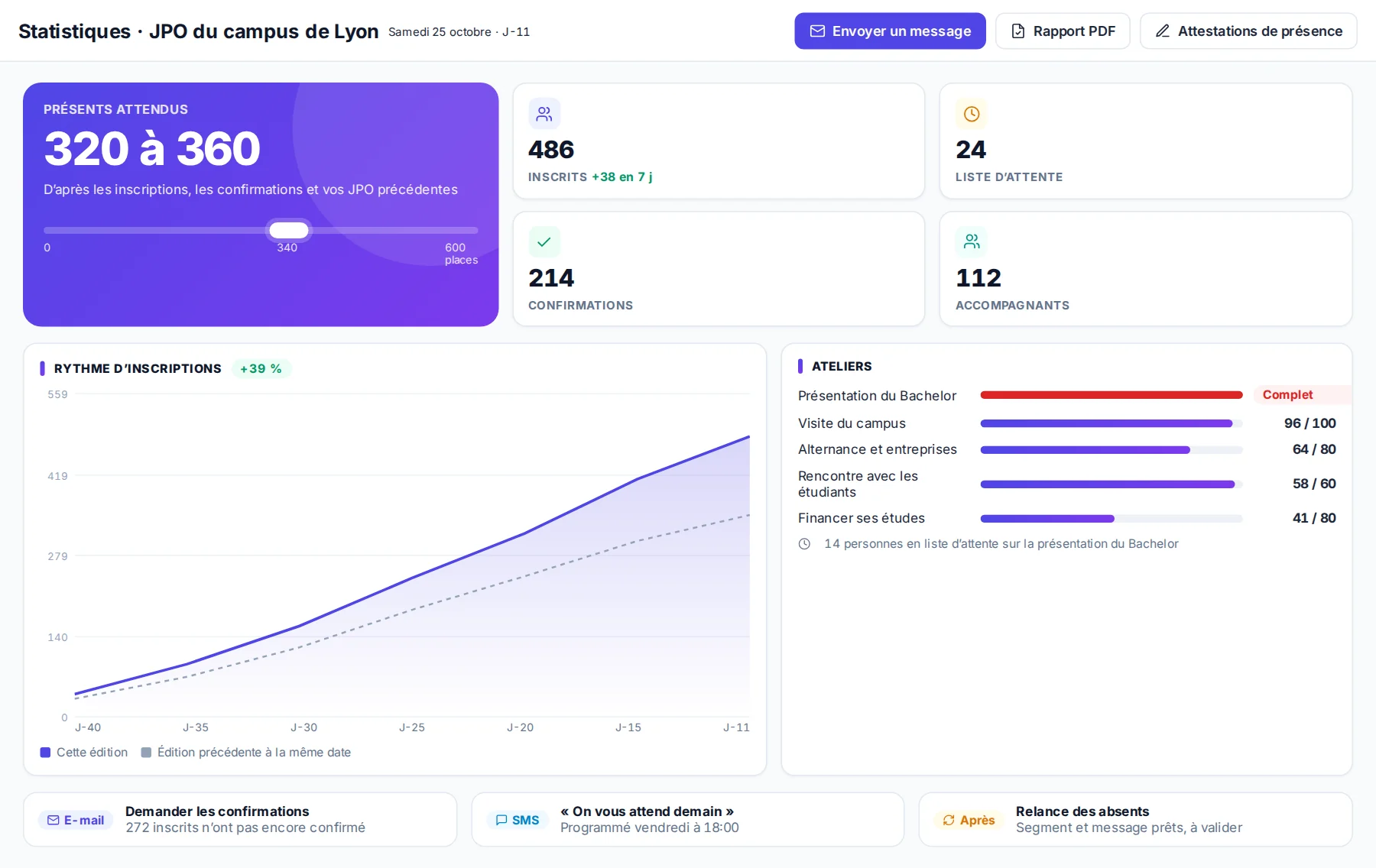Click the Financer ses études label
The width and height of the screenshot is (1376, 868).
862,518
